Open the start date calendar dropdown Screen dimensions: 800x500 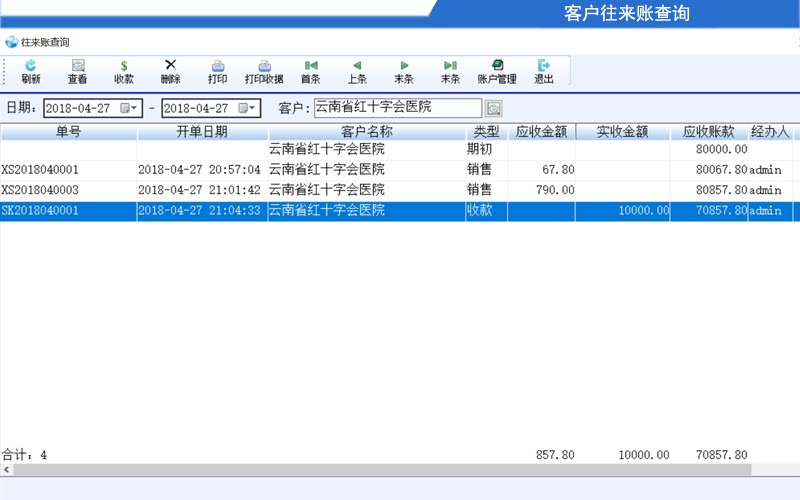[128, 108]
